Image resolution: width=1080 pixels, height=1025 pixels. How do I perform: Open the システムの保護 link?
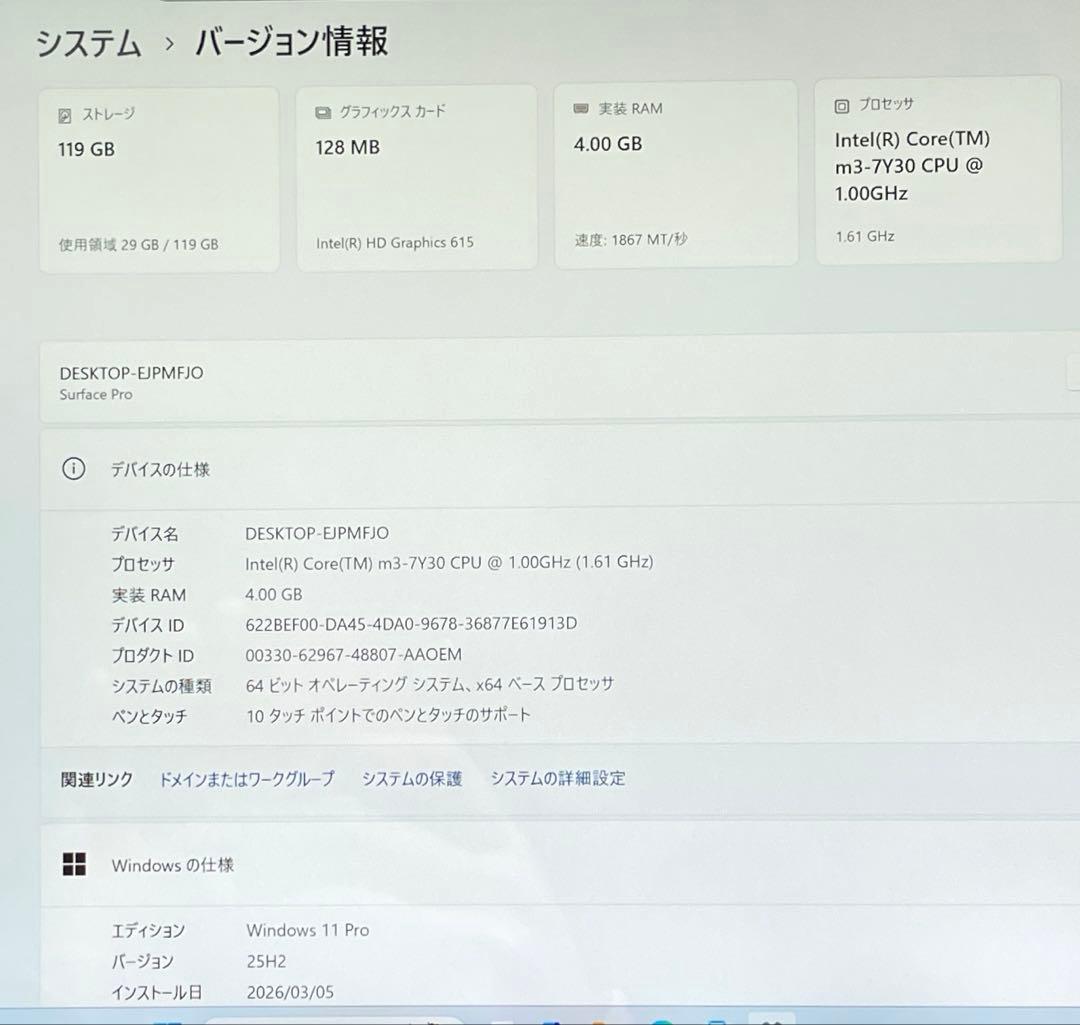click(412, 778)
